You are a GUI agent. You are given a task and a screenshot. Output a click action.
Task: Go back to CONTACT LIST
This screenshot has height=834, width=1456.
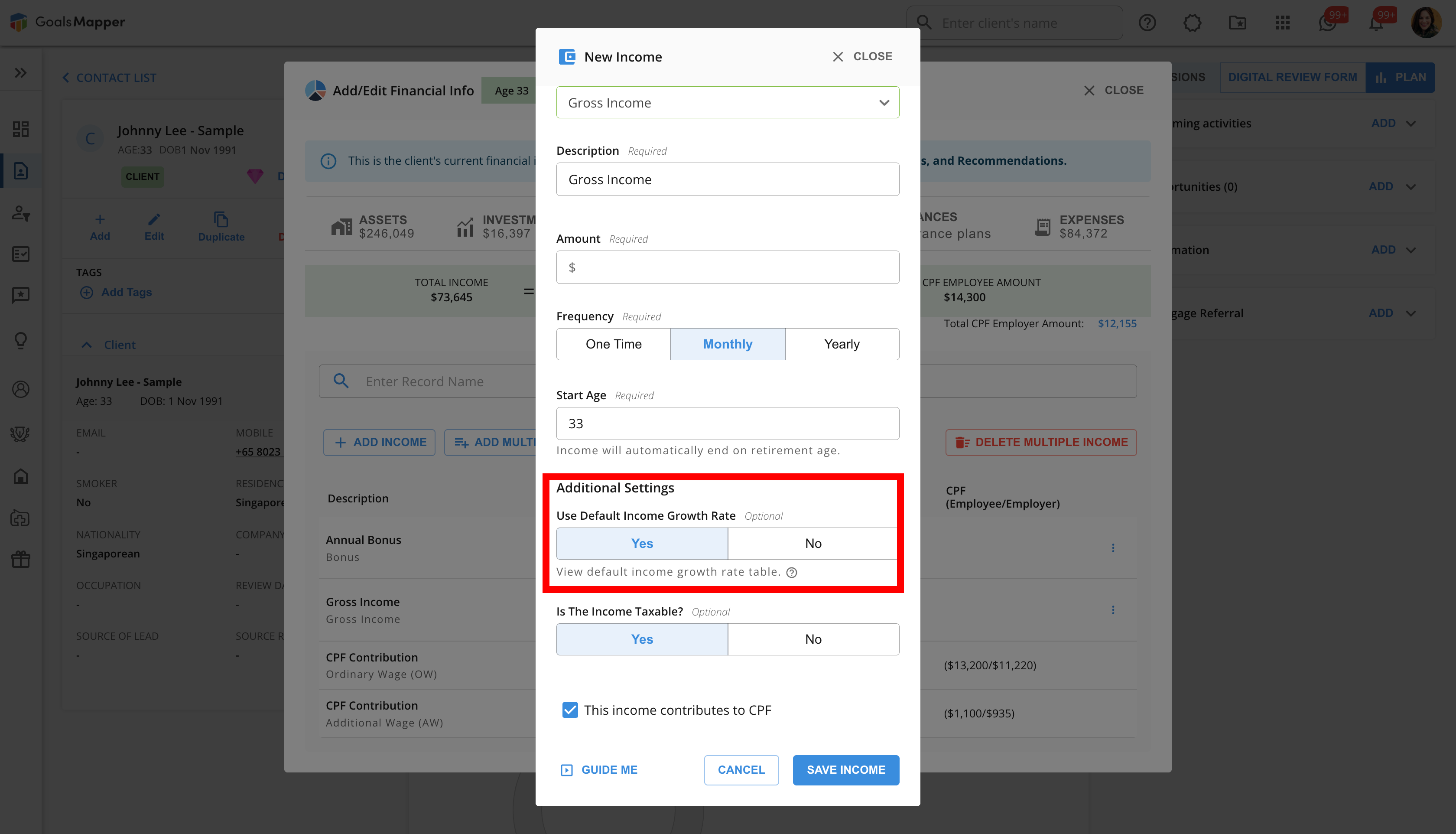109,77
